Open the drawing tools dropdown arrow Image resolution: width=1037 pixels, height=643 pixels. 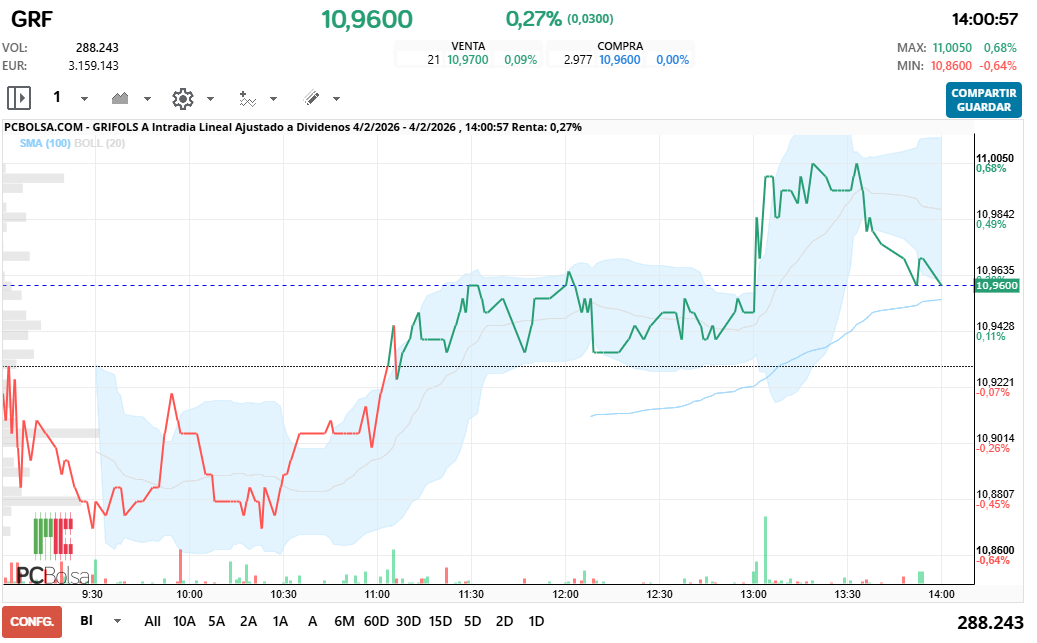(336, 99)
